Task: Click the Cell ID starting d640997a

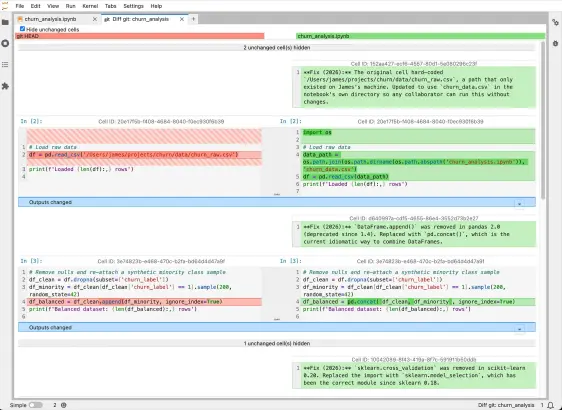Action: [414, 218]
